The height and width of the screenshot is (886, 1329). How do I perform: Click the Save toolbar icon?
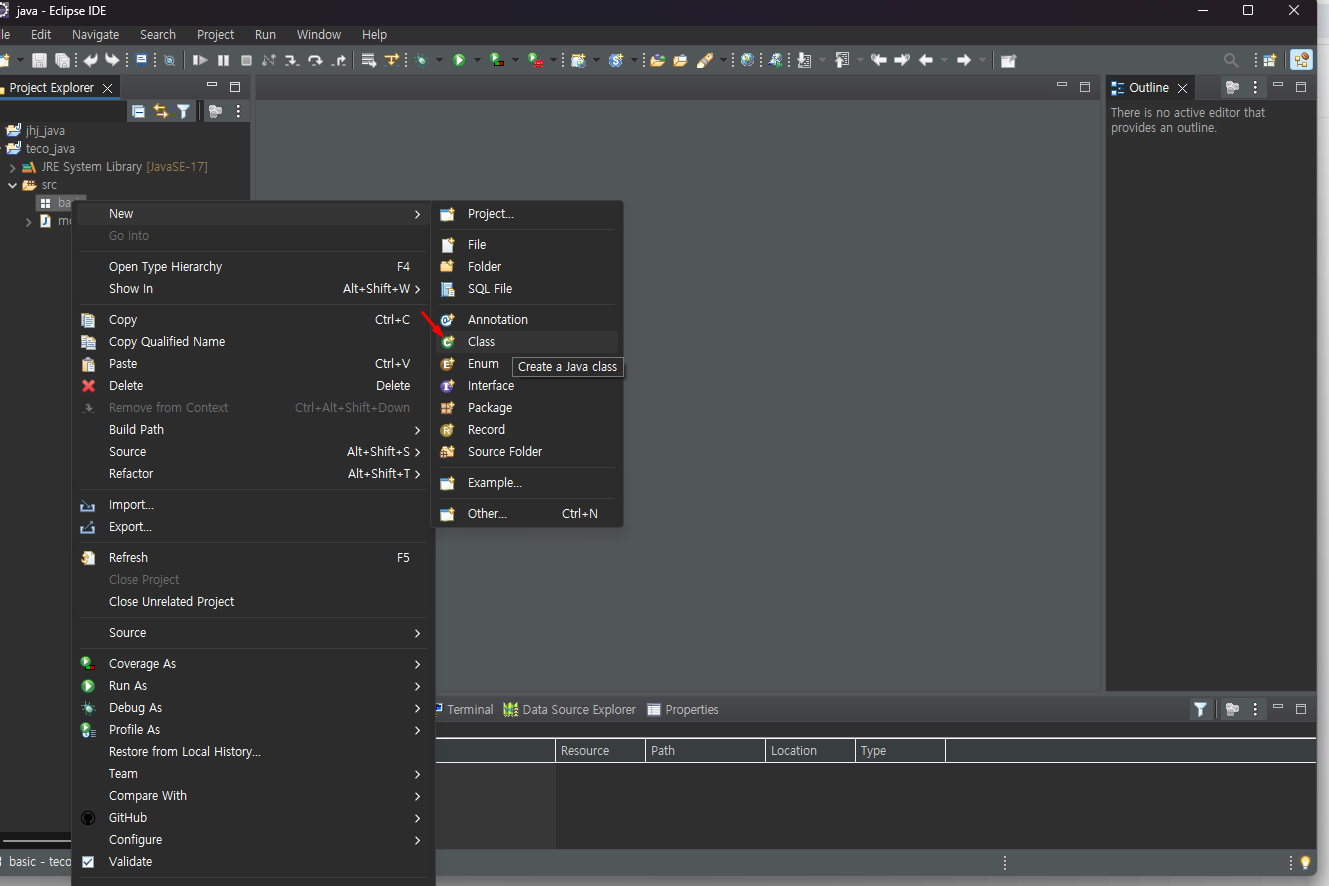pos(39,60)
